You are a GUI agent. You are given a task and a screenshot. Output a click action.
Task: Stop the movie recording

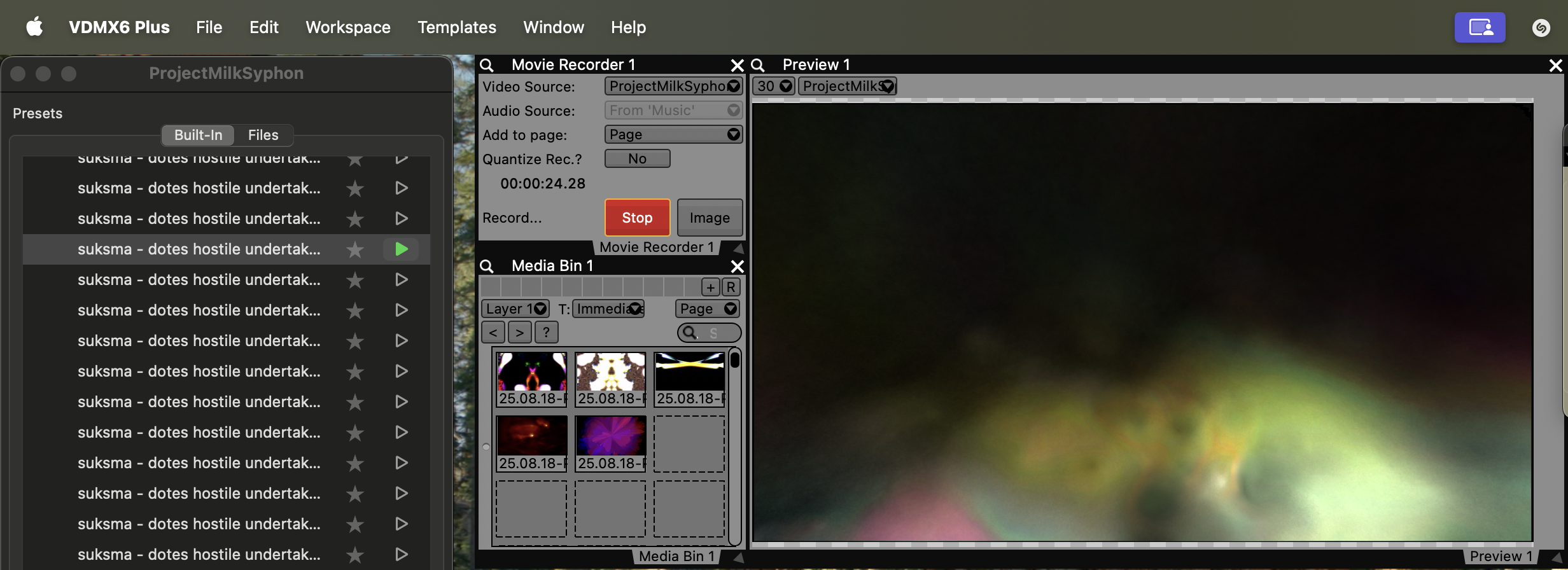tap(637, 218)
